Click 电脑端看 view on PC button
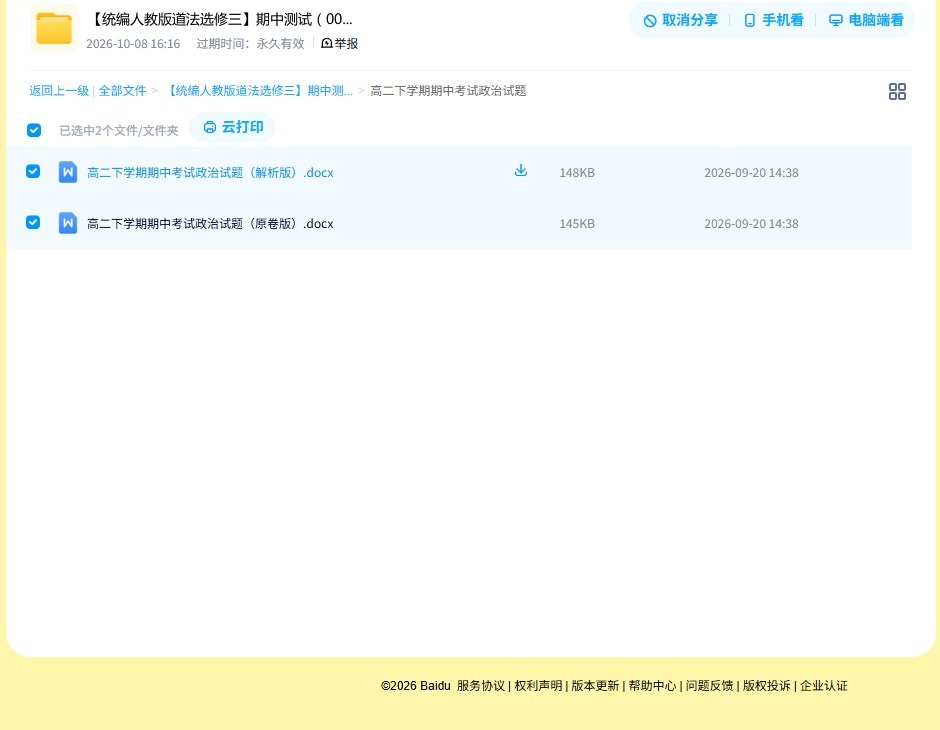Image resolution: width=940 pixels, height=730 pixels. tap(866, 20)
